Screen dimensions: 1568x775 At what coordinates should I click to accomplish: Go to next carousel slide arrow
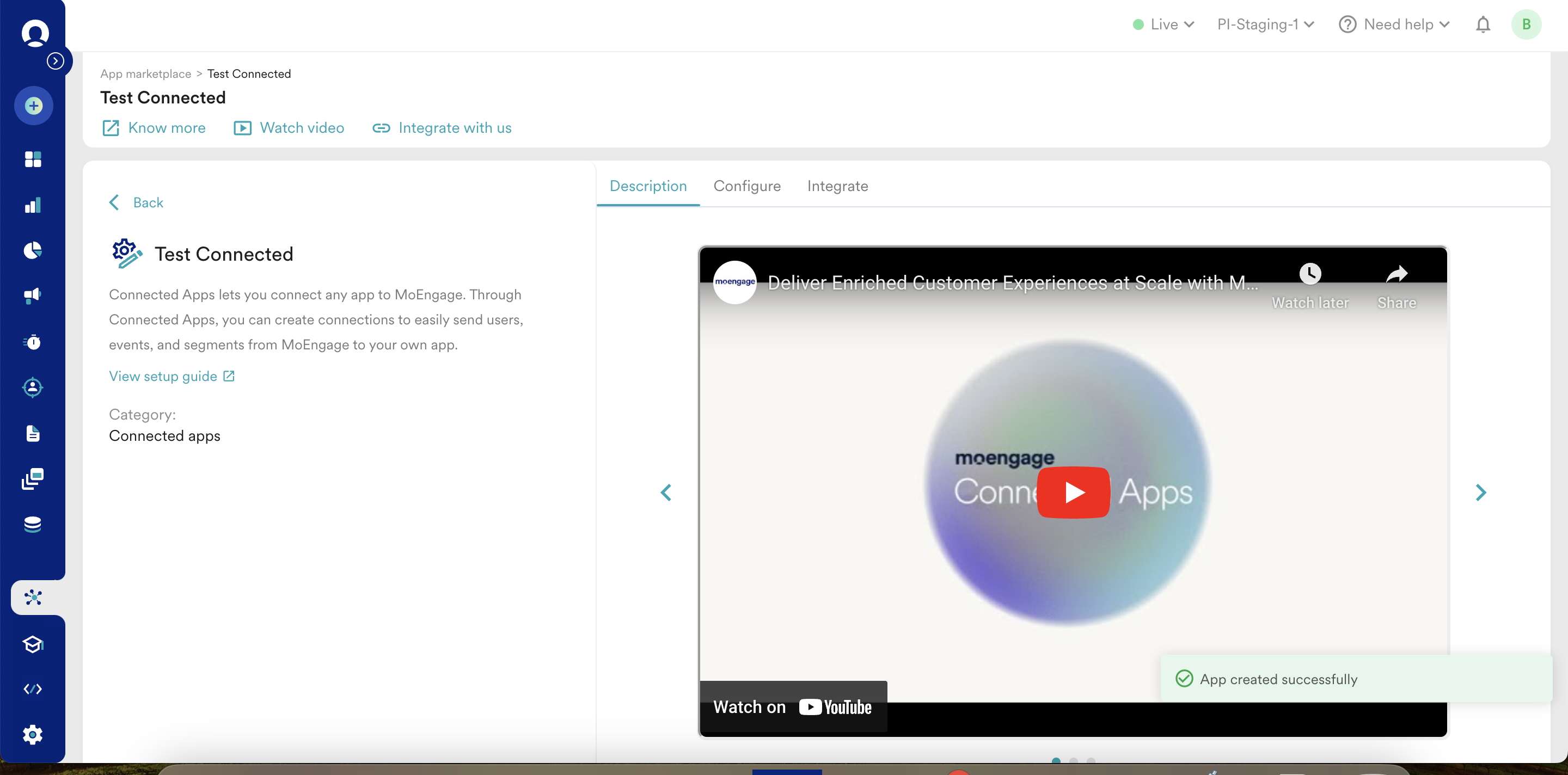tap(1480, 492)
